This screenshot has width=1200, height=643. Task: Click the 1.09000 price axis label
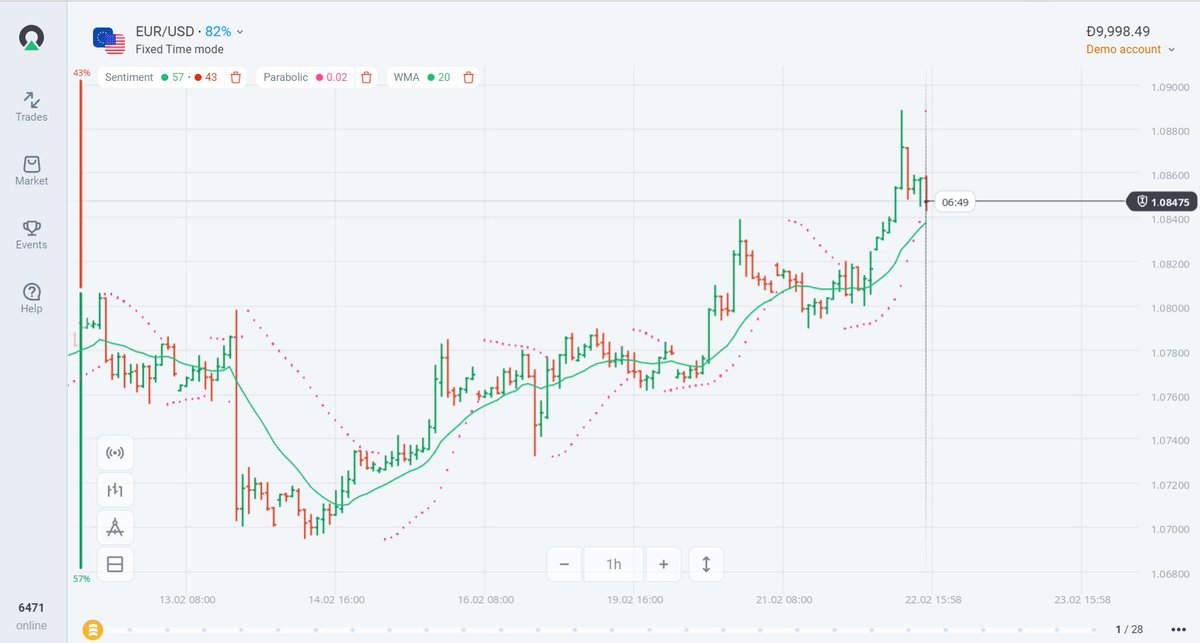1169,88
